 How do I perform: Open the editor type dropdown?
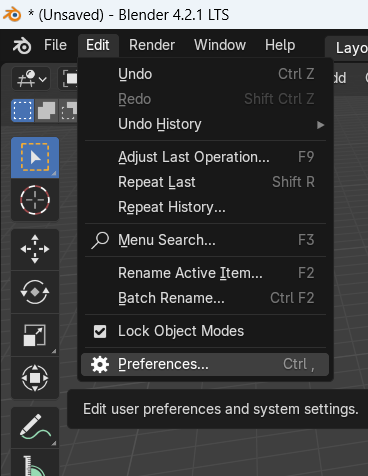(x=31, y=79)
